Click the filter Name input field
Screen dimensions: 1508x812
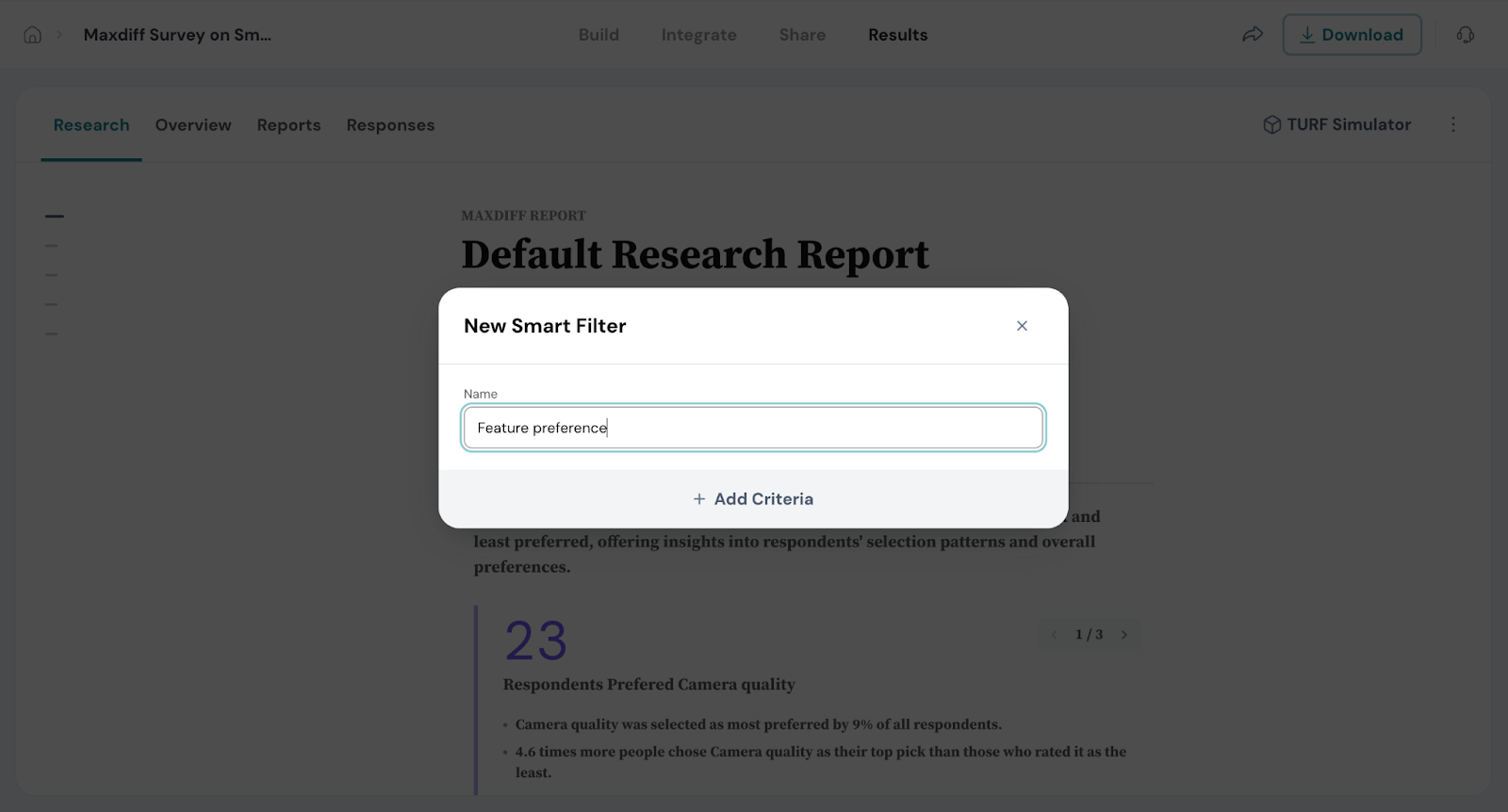(753, 428)
